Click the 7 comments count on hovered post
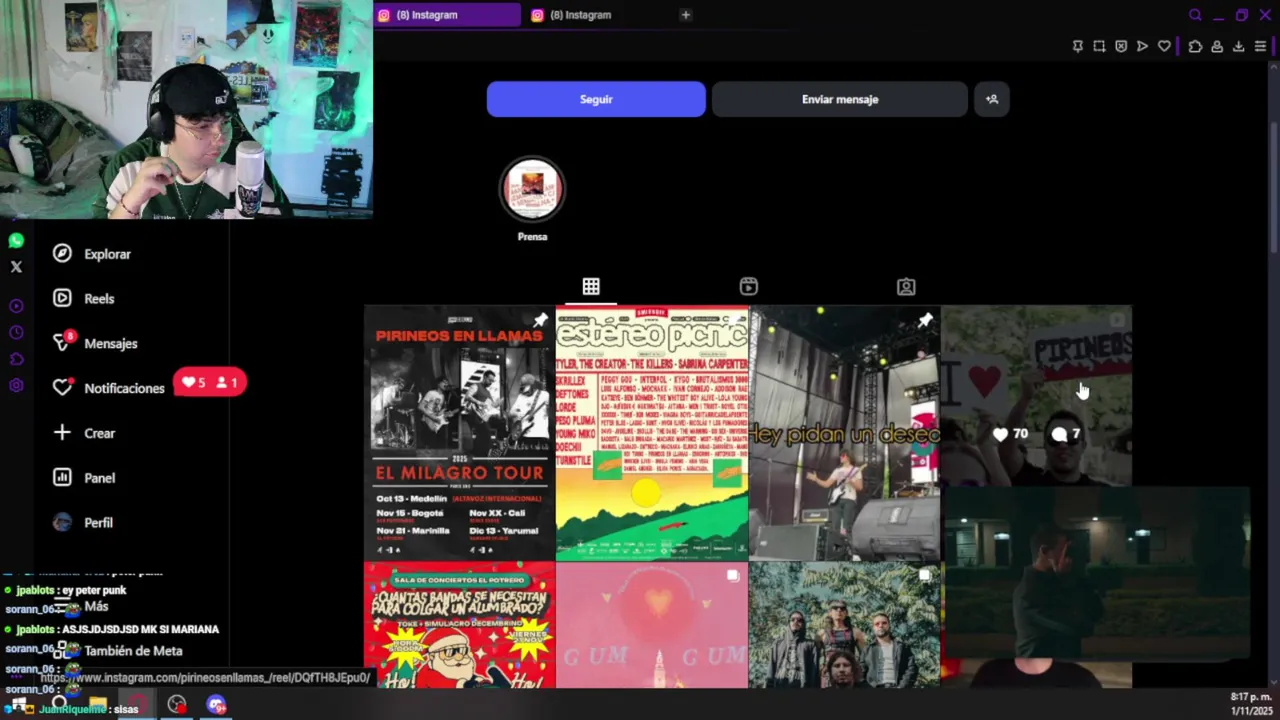Screen dimensions: 1280x720 coord(1066,434)
